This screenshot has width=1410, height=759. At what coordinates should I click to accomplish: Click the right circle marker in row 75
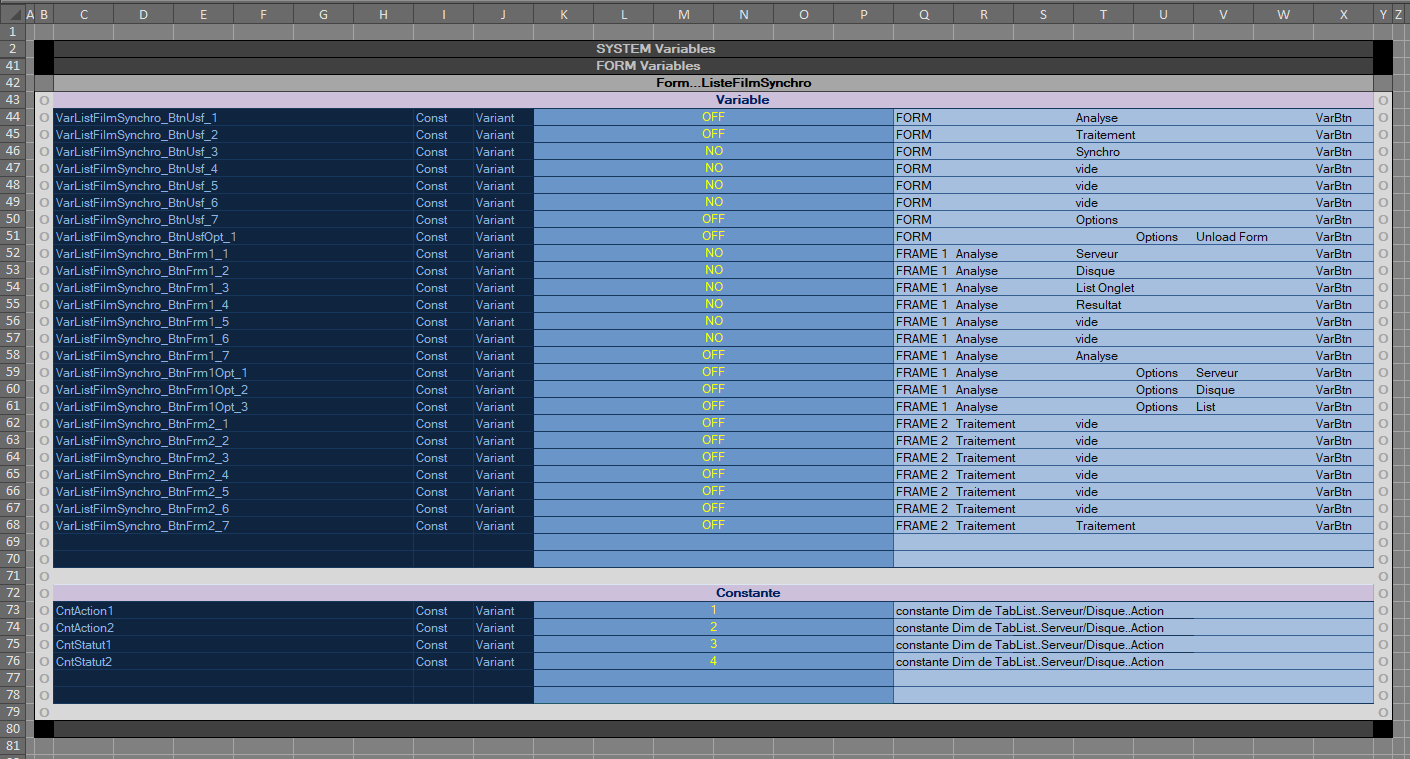1383,645
